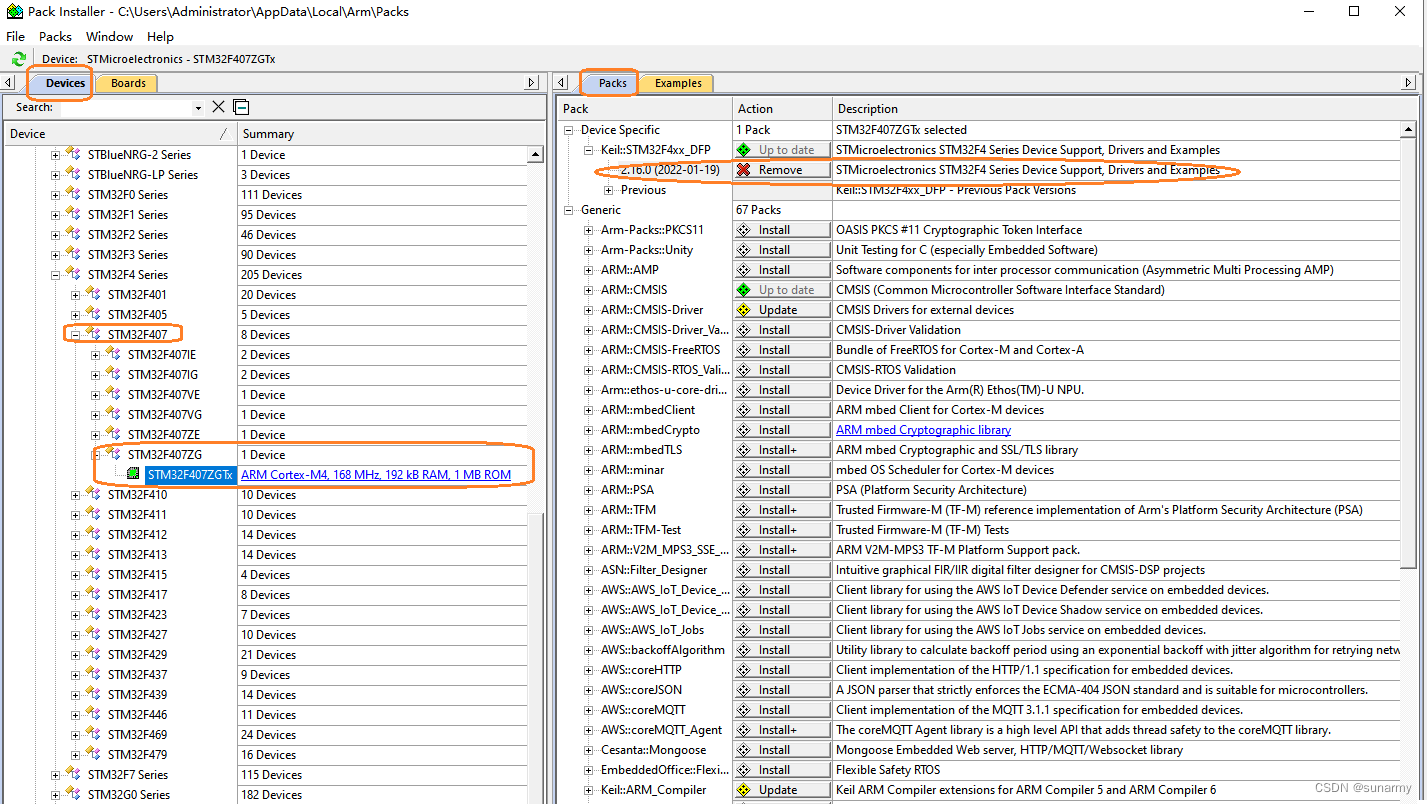Collapse the STM32F4 Series node
This screenshot has width=1427, height=804.
56,275
